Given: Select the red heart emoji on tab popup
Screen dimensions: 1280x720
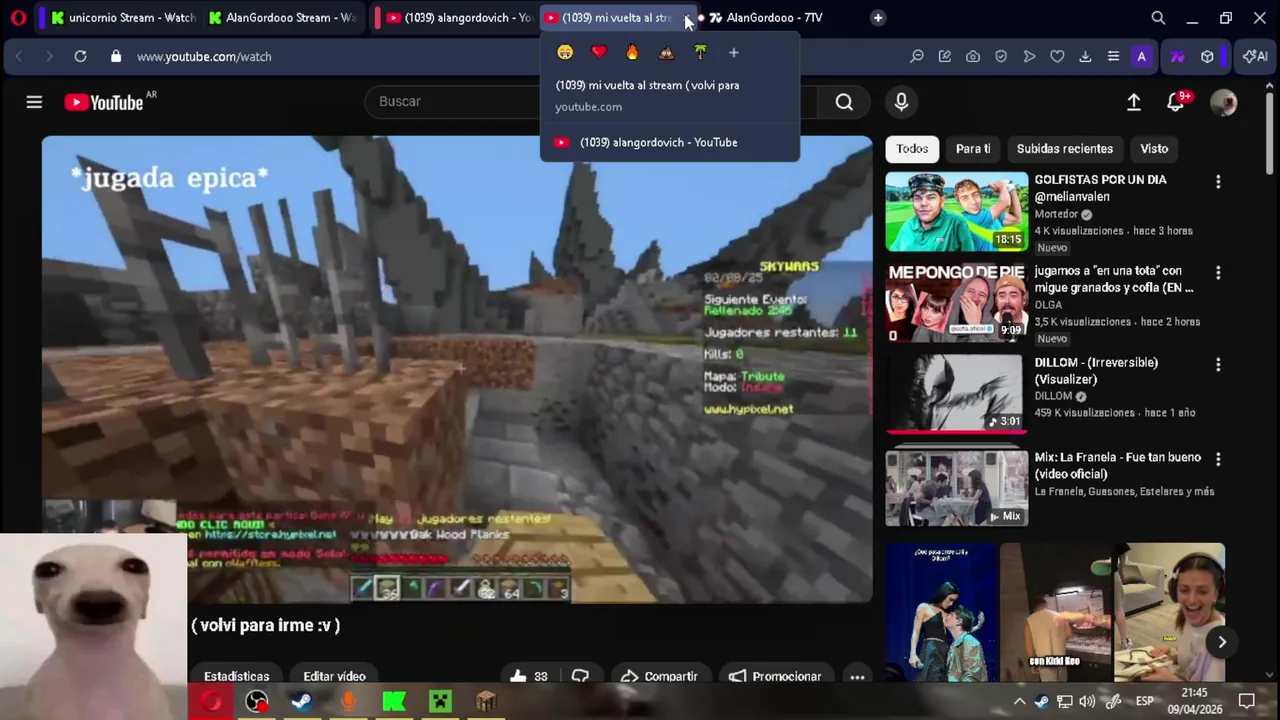Looking at the screenshot, I should coord(599,52).
